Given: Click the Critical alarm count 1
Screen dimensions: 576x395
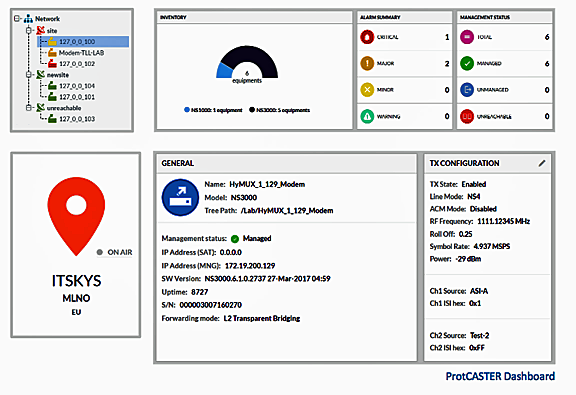Looking at the screenshot, I should pos(447,37).
